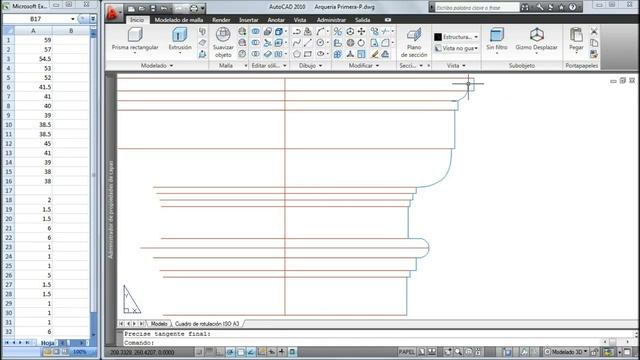Screen dimensions: 640x360
Task: Click the Cut scissors icon in Portapapeles
Action: pos(594,31)
